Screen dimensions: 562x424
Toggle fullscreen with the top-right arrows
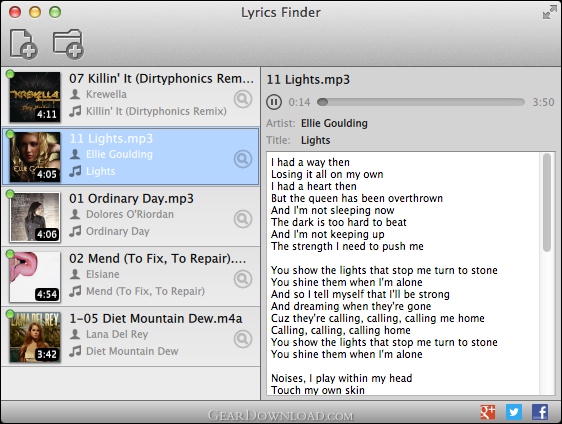(549, 12)
